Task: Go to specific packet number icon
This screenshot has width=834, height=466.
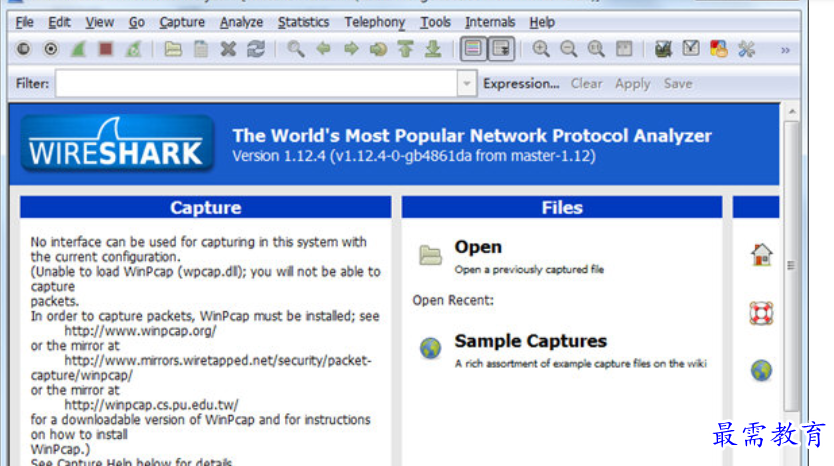Action: coord(378,49)
